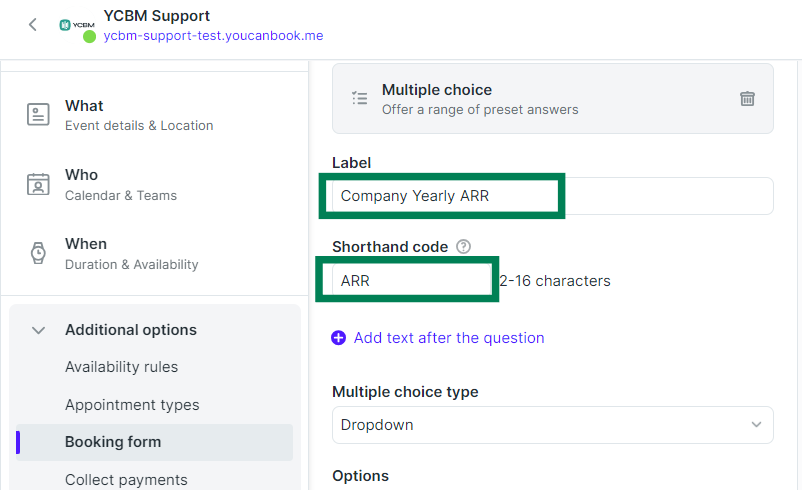Open the Collect payments menu item
This screenshot has width=802, height=490.
(x=126, y=480)
